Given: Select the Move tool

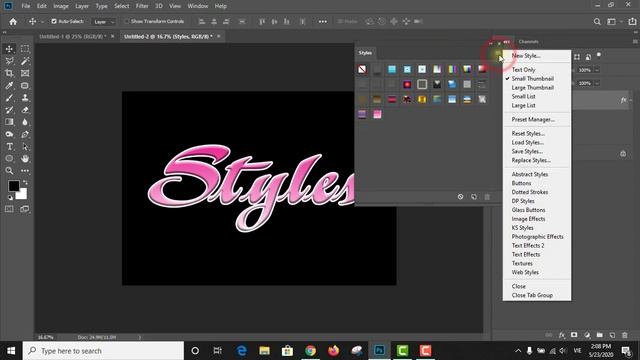Looking at the screenshot, I should [x=9, y=49].
